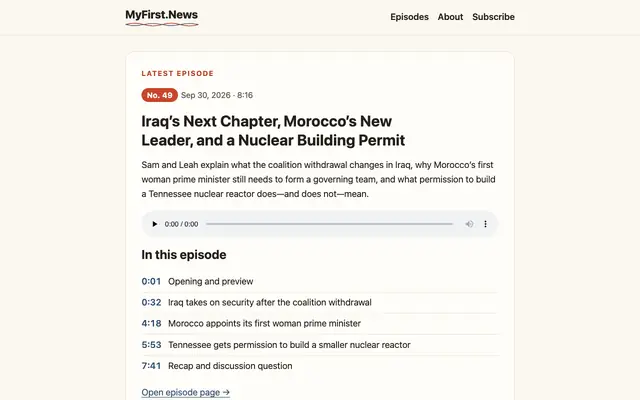Click 'Opening and preview' chapter title
Image resolution: width=640 pixels, height=400 pixels.
(211, 281)
